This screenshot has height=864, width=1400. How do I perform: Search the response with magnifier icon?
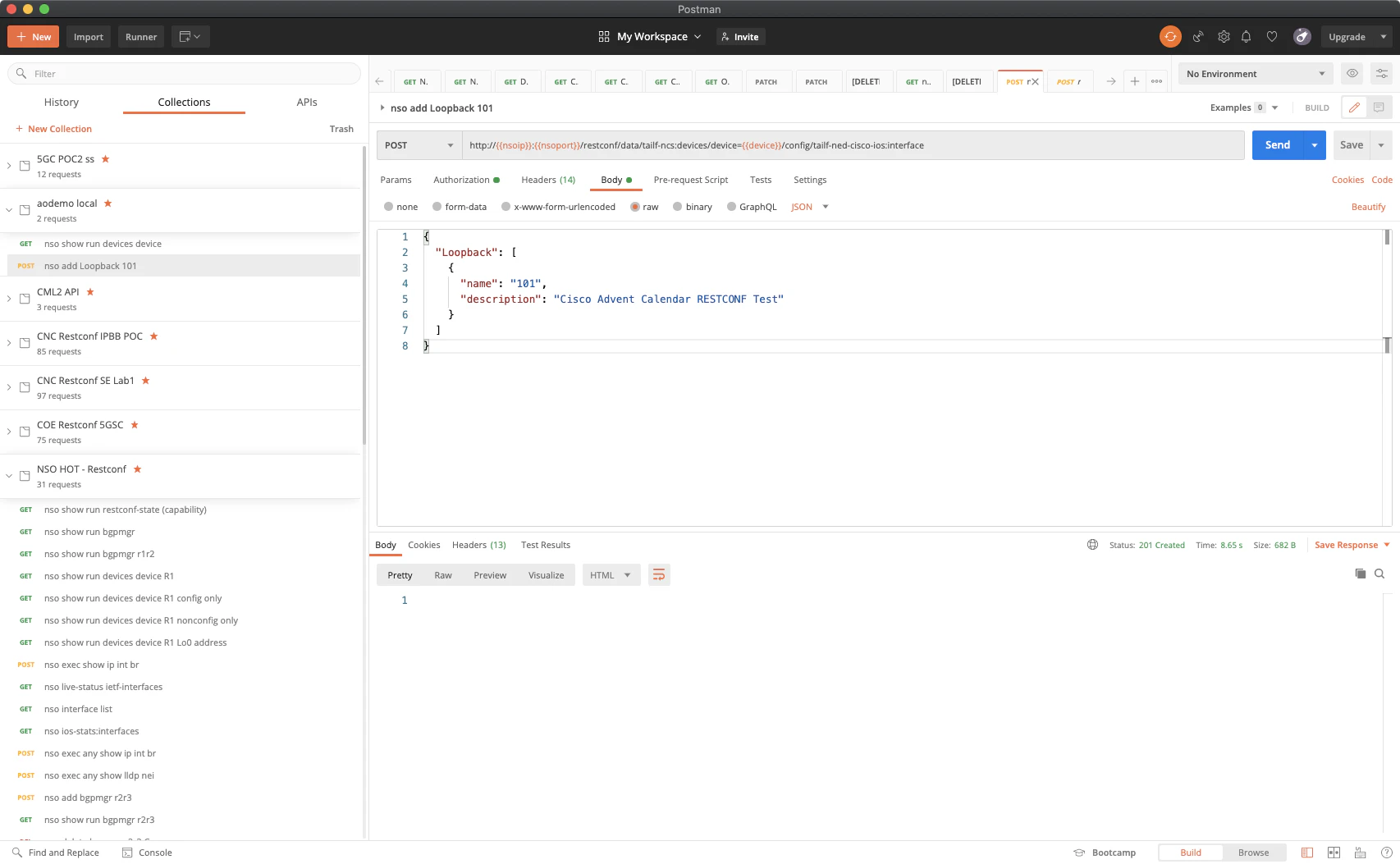pyautogui.click(x=1379, y=574)
